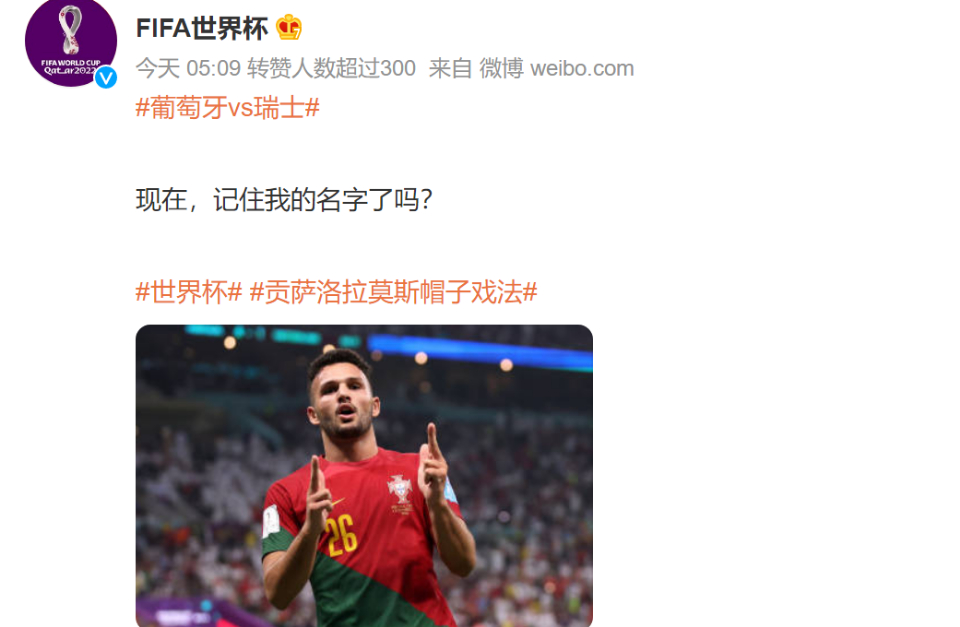Click the blue verified badge on avatar
Image resolution: width=960 pixels, height=627 pixels.
coord(106,77)
